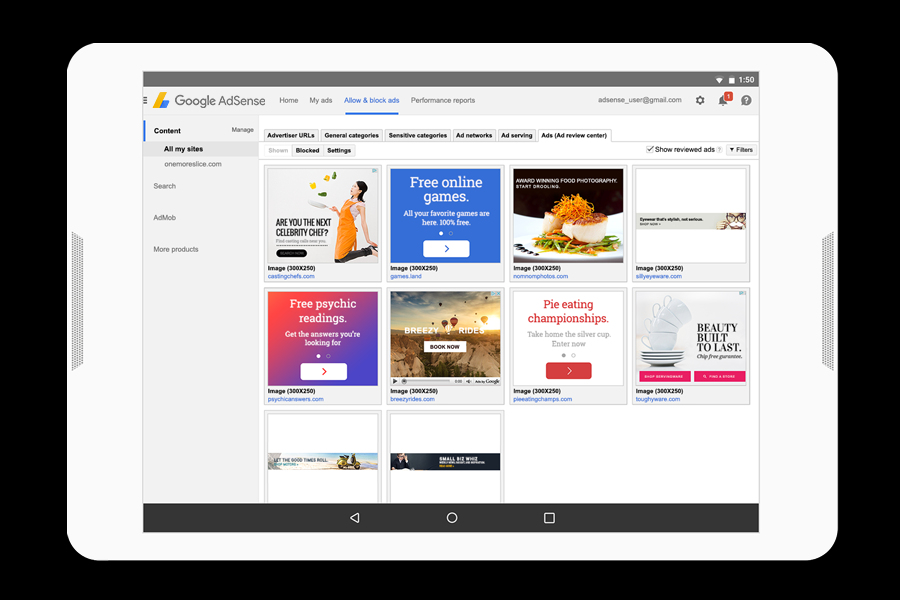
Task: Select the Free online games ad thumbnail
Action: pyautogui.click(x=445, y=215)
